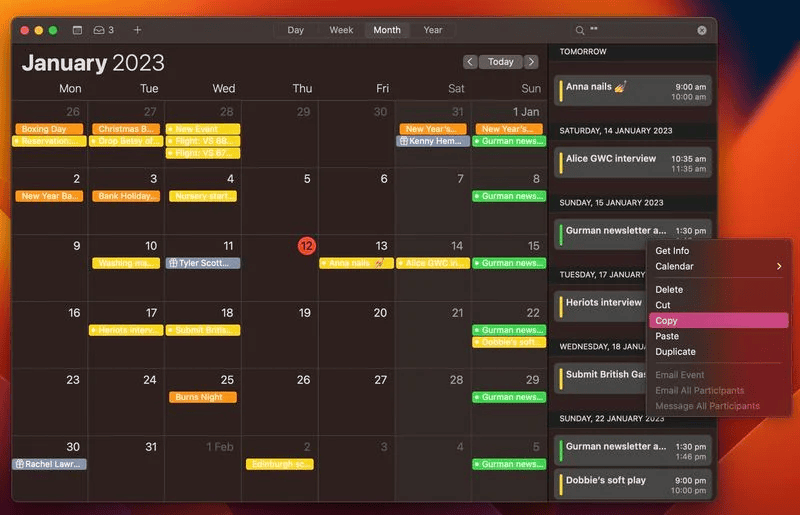
Task: Expand the Calendar submenu
Action: click(x=717, y=266)
